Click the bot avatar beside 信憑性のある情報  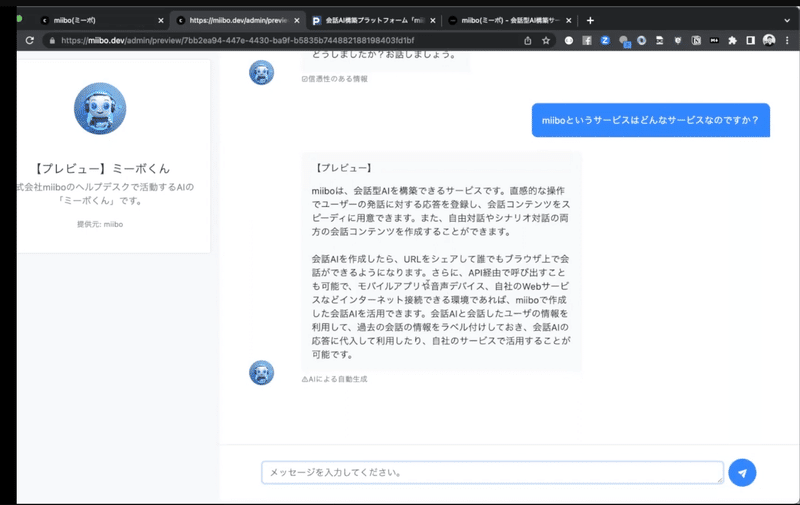(261, 72)
